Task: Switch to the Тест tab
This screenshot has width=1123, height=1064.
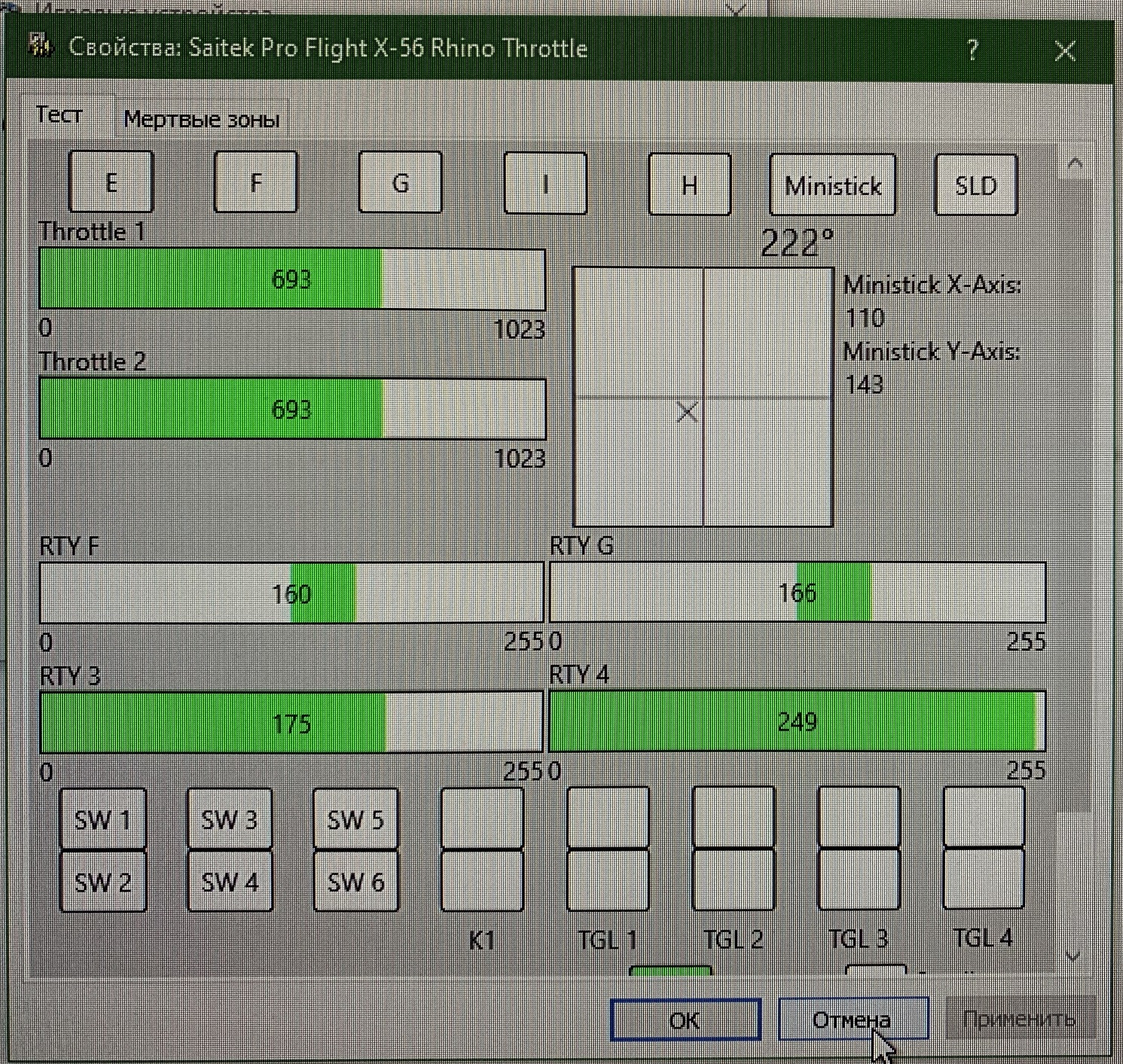Action: (x=59, y=115)
